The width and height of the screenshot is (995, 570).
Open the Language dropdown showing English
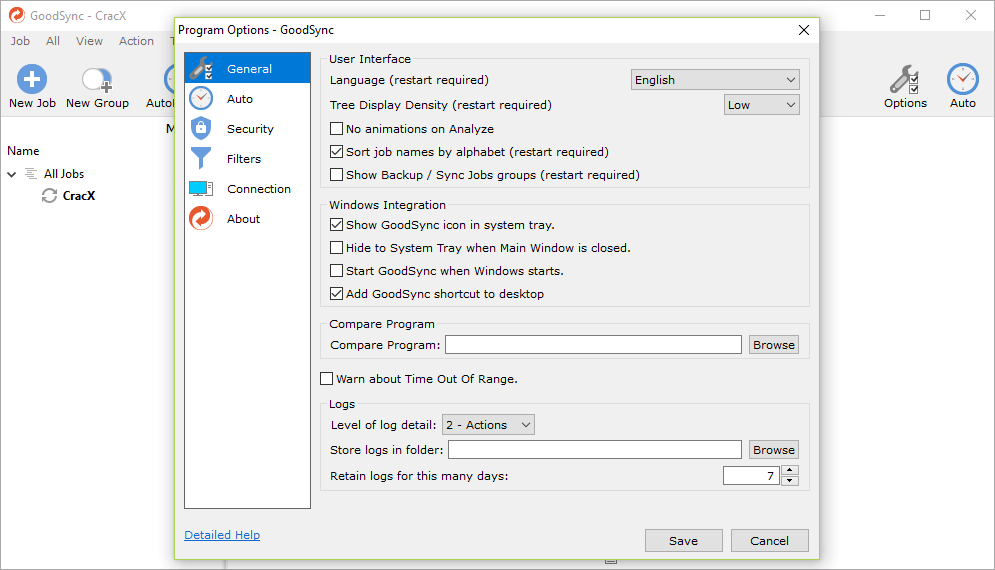pos(715,80)
